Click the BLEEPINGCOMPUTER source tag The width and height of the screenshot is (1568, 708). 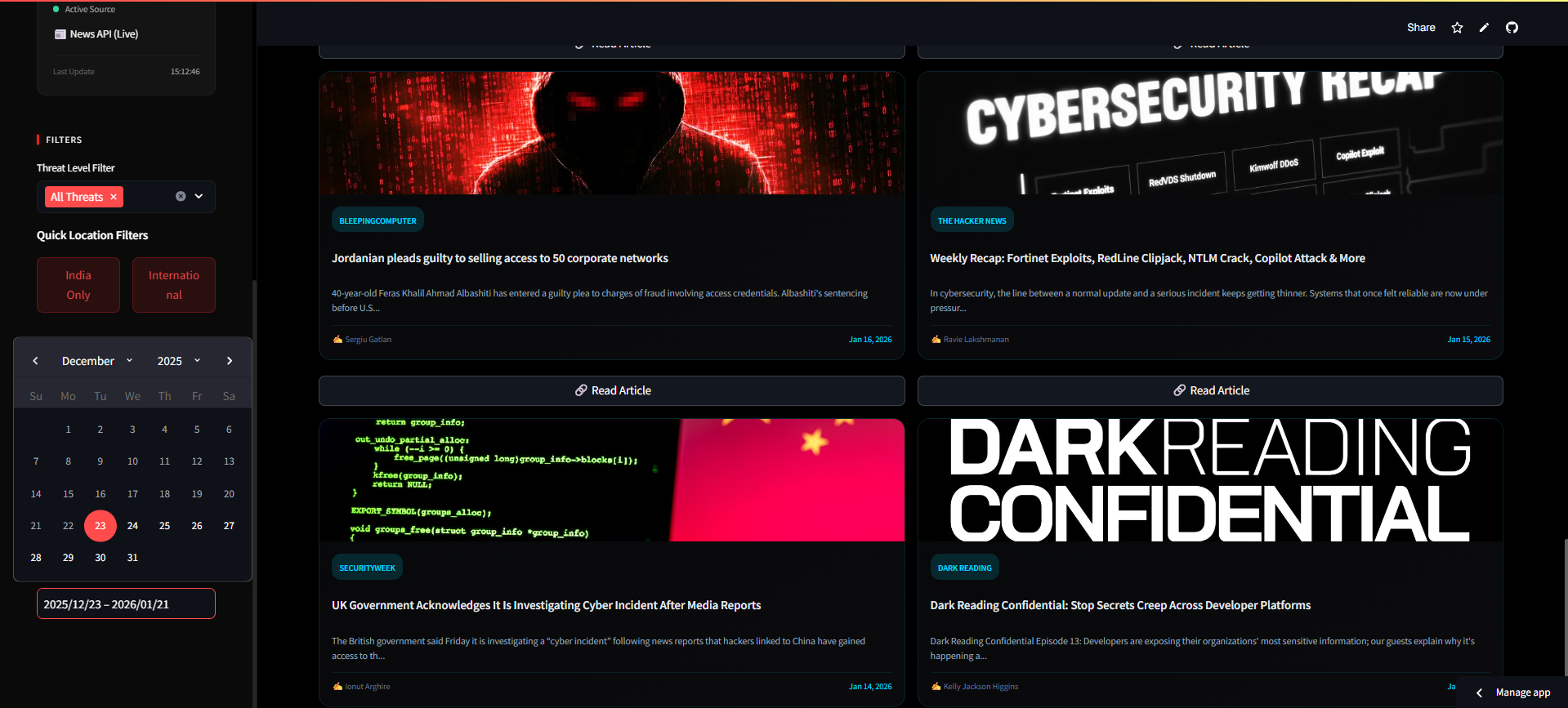tap(377, 220)
